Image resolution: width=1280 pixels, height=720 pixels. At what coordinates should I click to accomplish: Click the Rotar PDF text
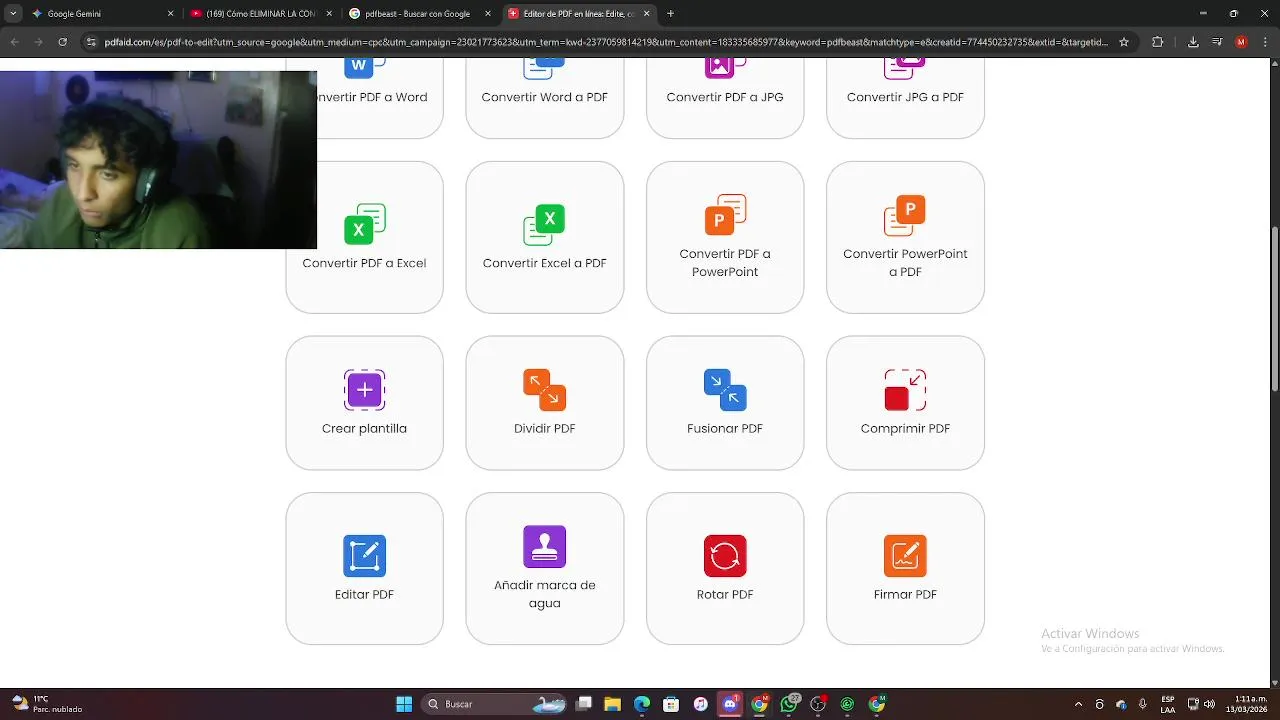pyautogui.click(x=725, y=595)
